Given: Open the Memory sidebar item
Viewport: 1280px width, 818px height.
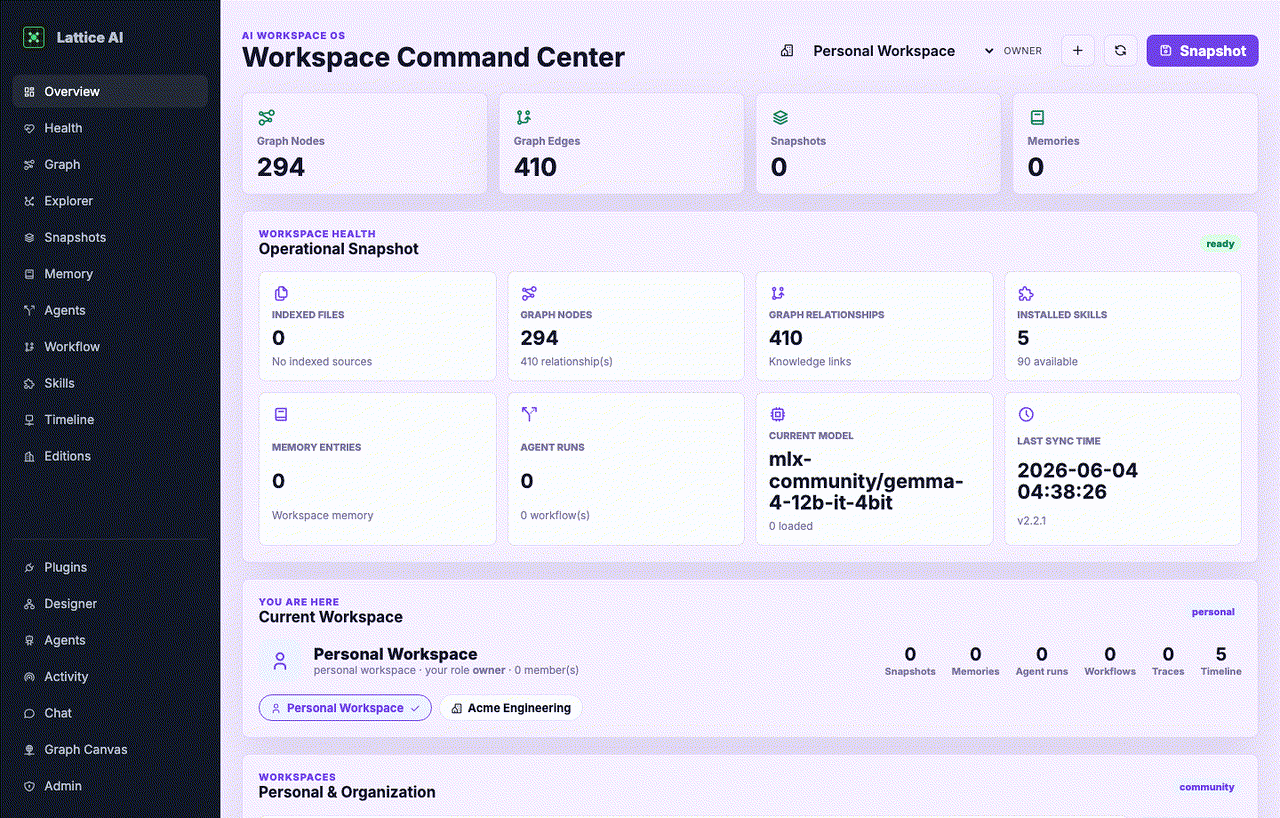Looking at the screenshot, I should [110, 274].
